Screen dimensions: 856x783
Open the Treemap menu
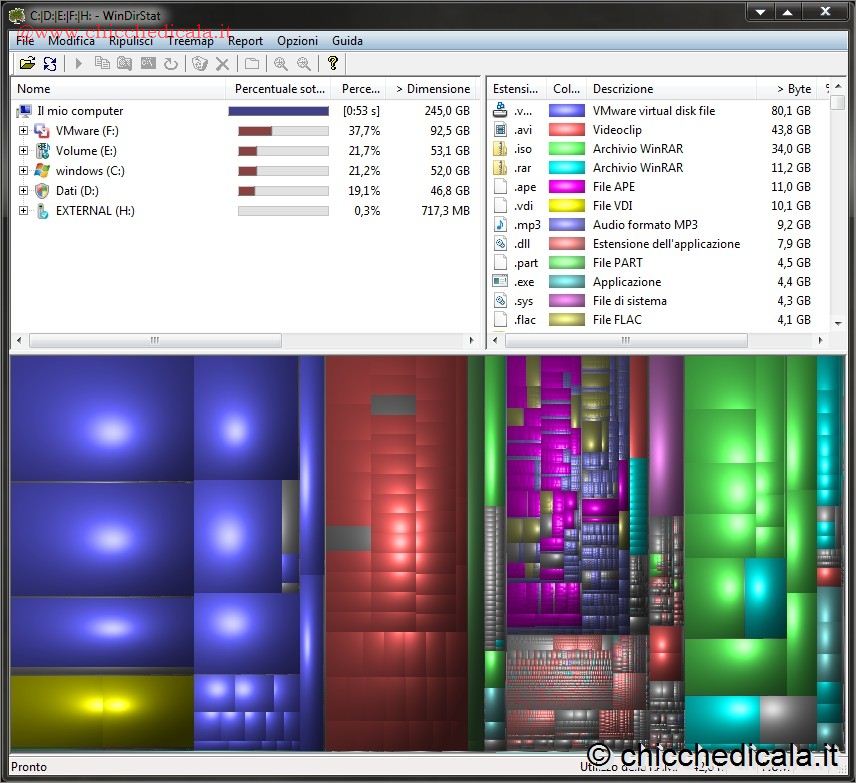pyautogui.click(x=190, y=41)
